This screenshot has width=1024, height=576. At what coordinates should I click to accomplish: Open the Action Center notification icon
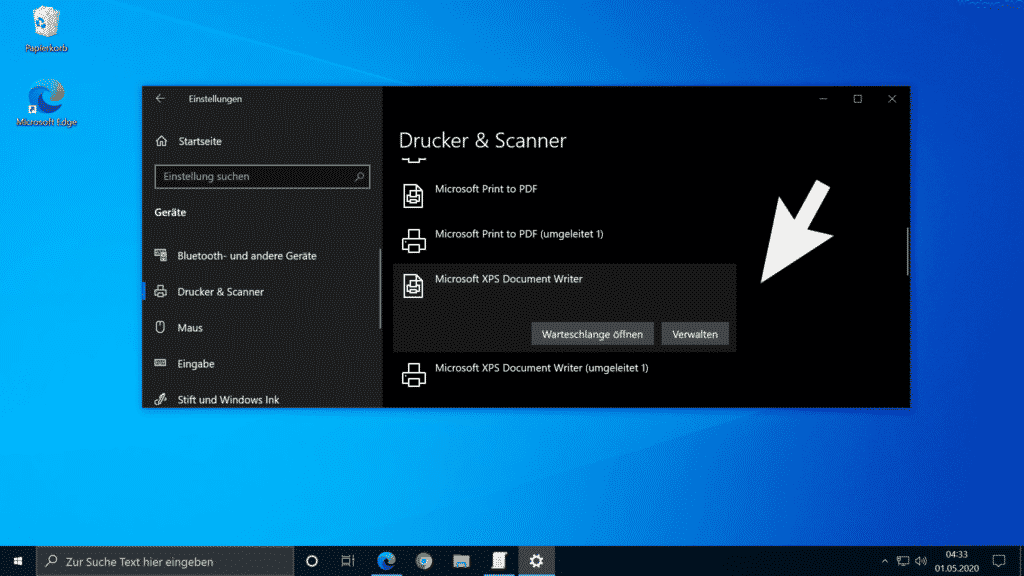pos(999,561)
